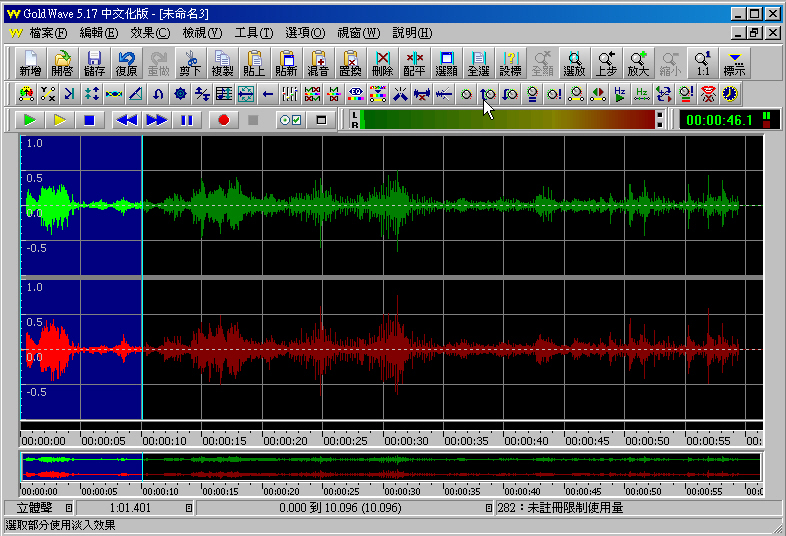Click the green Play button
The image size is (786, 536).
tap(30, 120)
